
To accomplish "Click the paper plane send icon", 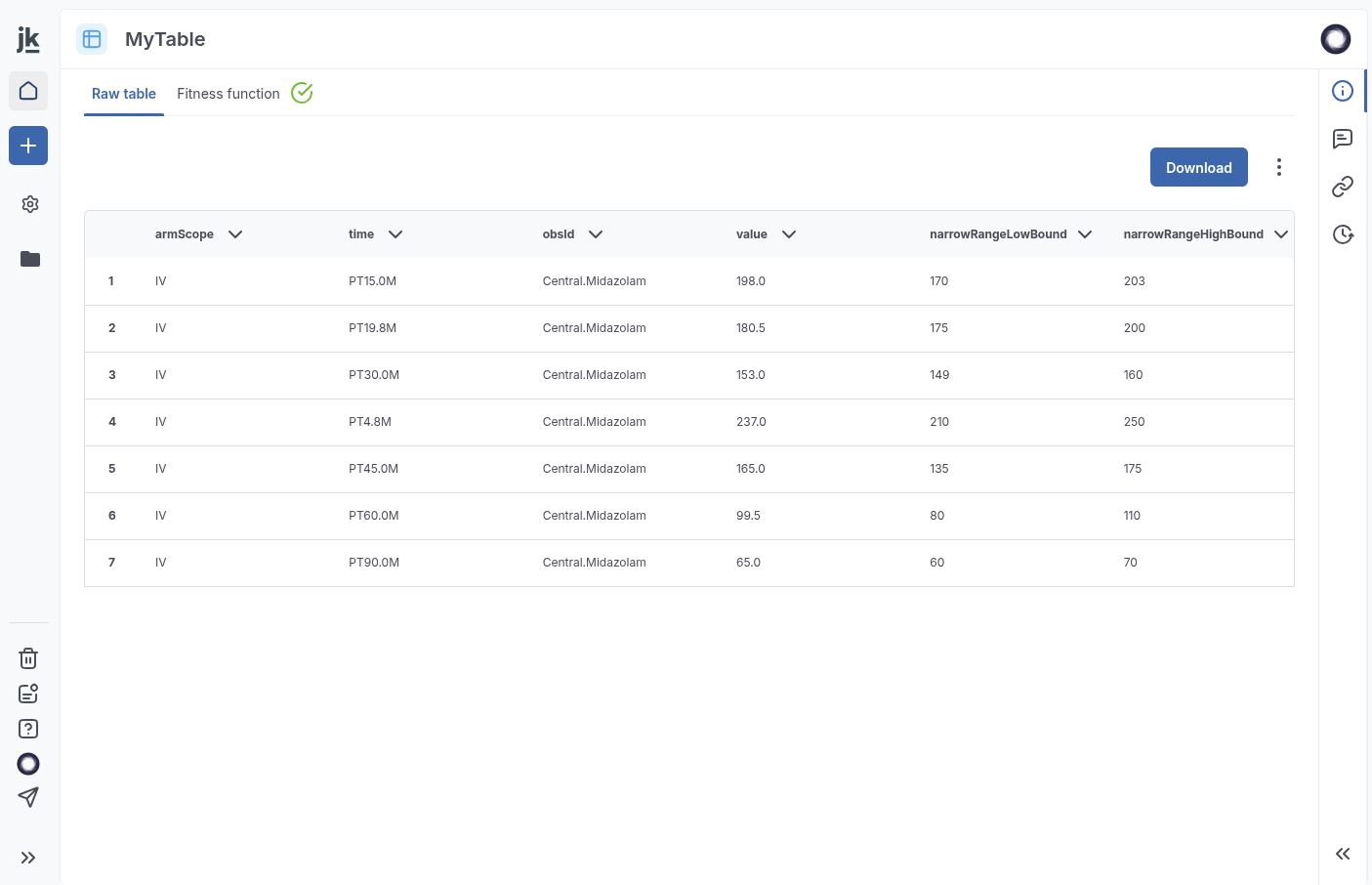I will point(28,797).
